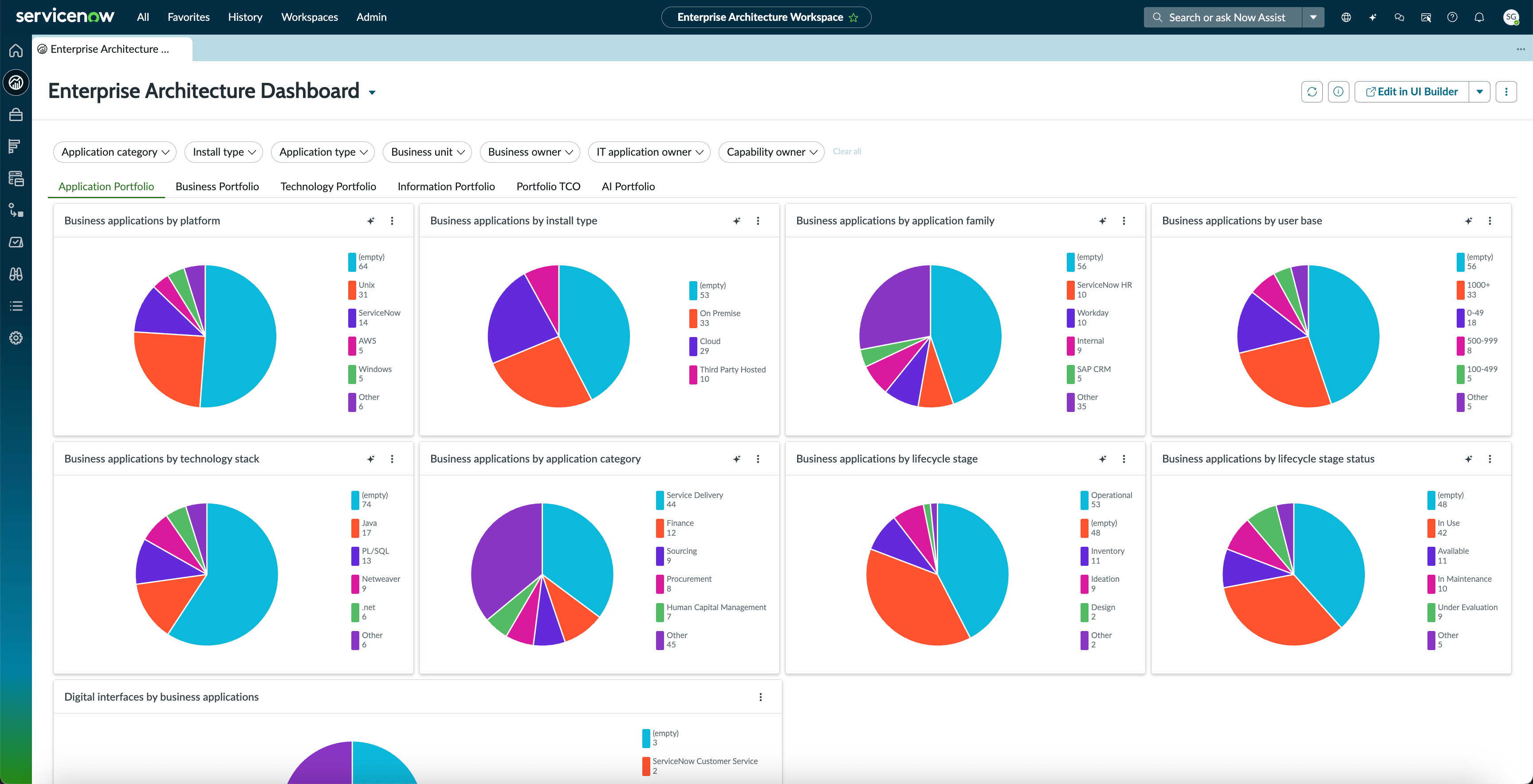Open the SG user avatar menu
Screen dimensions: 1533x784
(x=1511, y=17)
